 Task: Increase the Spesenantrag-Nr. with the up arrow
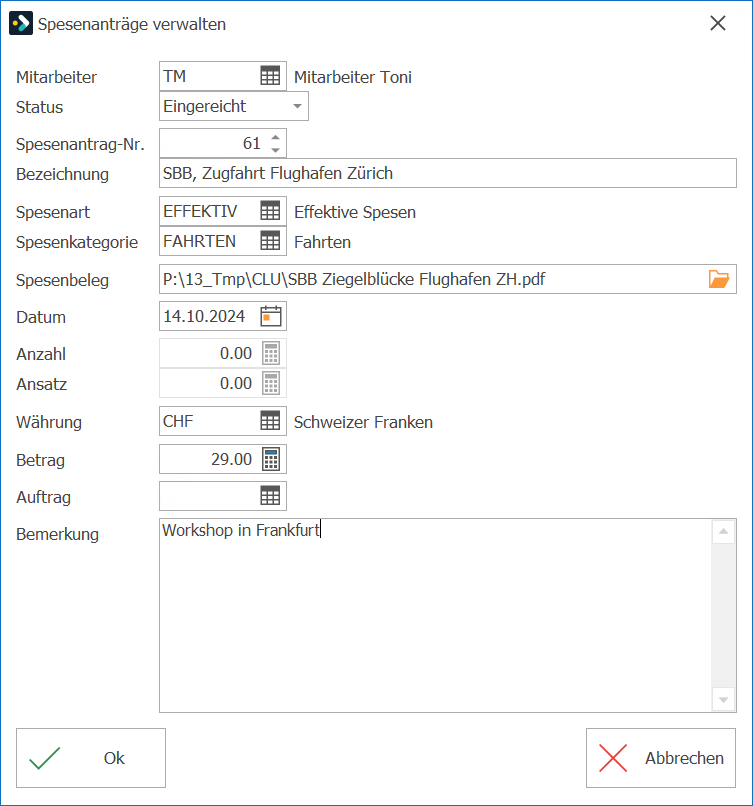276,137
